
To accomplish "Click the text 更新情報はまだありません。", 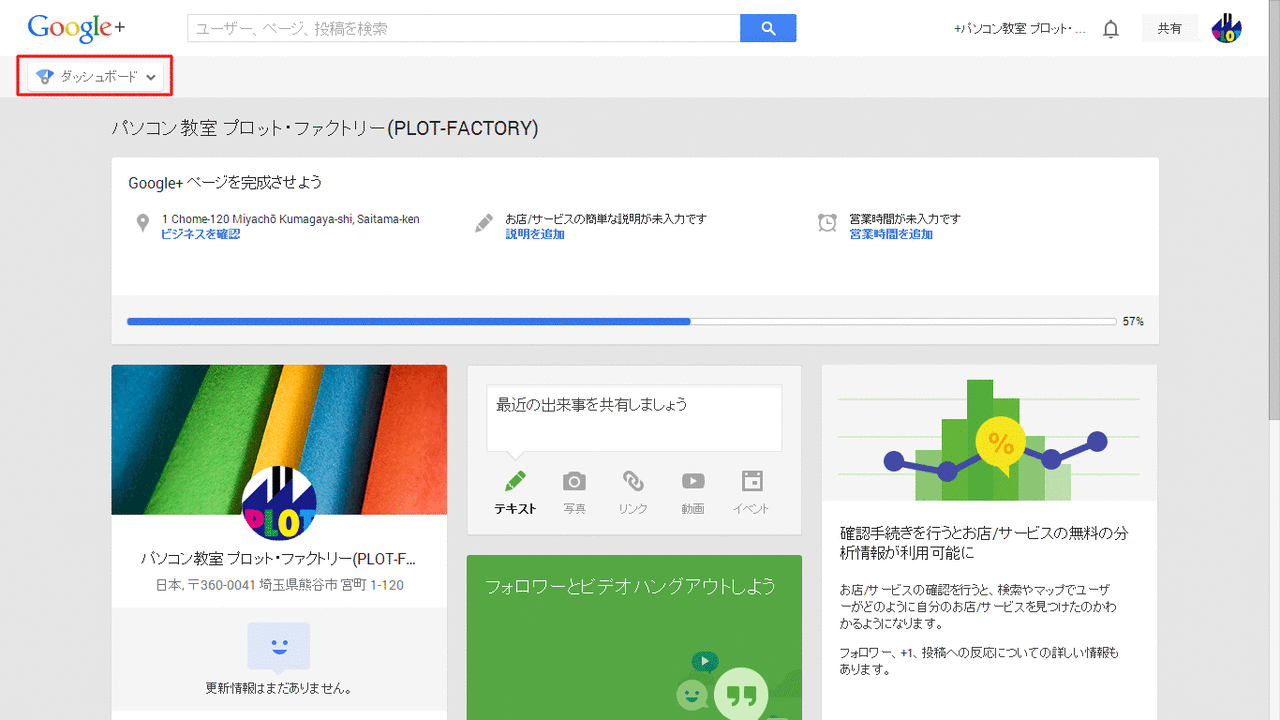I will point(278,688).
